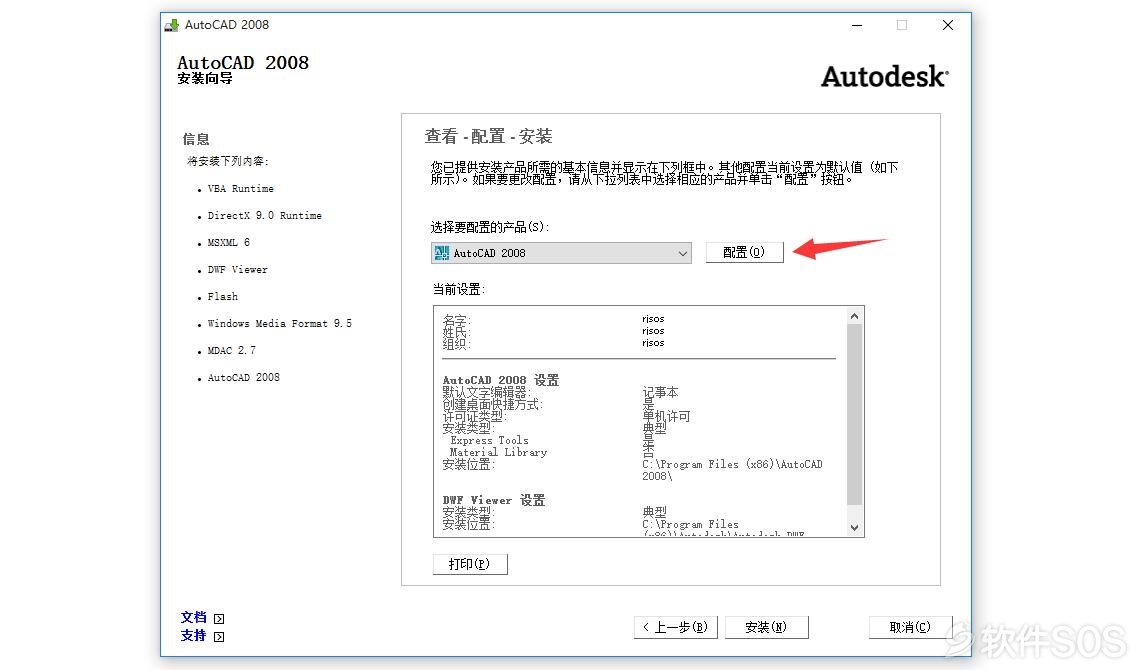Click the AutoCAD installer title bar icon

[172, 26]
